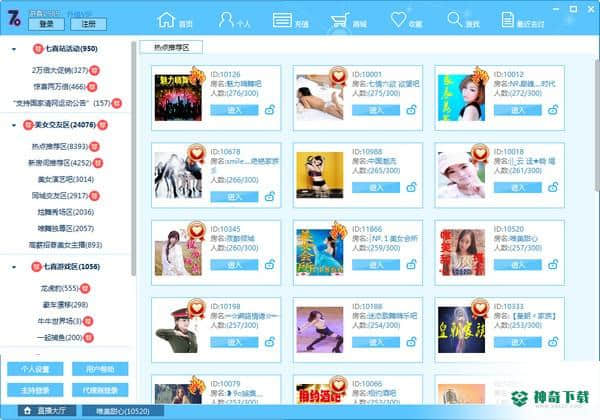Click the lock icon on room ID:10988
The height and width of the screenshot is (420, 600).
click(411, 187)
